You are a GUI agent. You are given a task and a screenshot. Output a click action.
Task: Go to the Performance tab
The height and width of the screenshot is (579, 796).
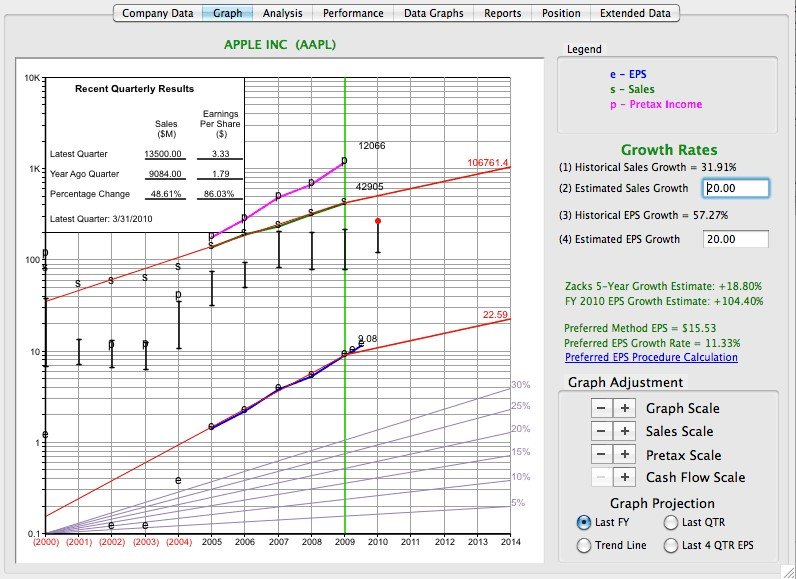pyautogui.click(x=353, y=13)
